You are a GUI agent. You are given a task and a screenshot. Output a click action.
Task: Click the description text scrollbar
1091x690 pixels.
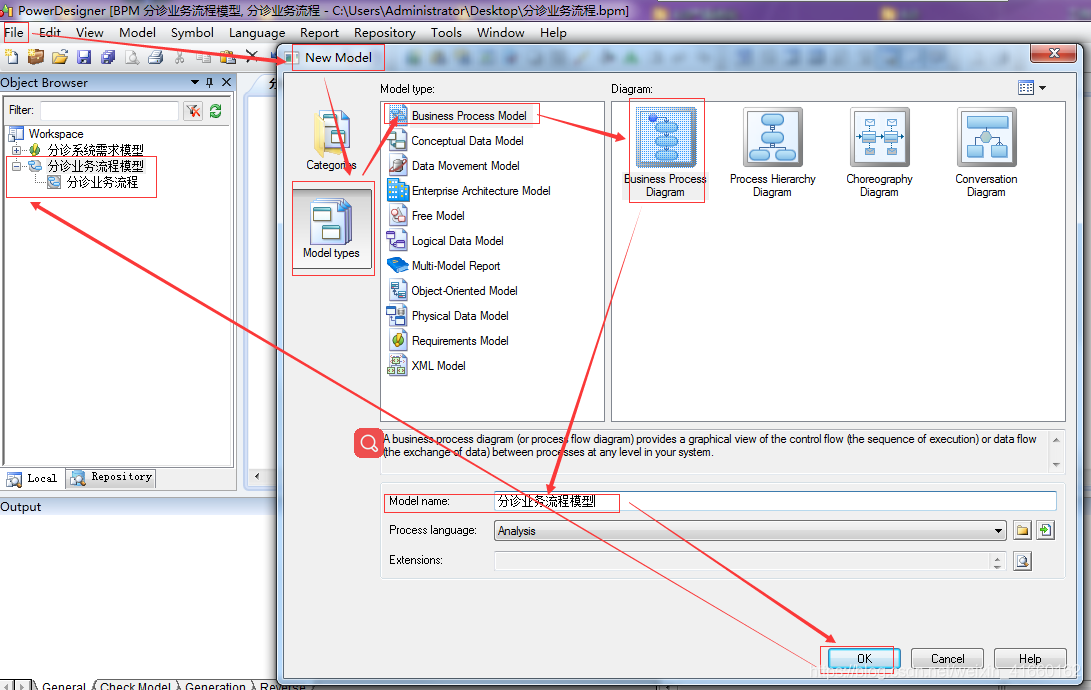1056,451
